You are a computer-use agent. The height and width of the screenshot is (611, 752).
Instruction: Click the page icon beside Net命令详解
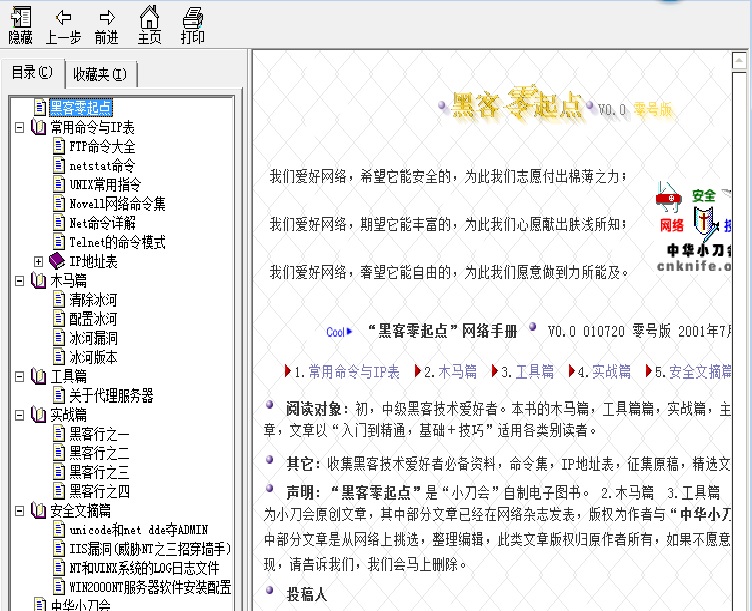(x=59, y=223)
